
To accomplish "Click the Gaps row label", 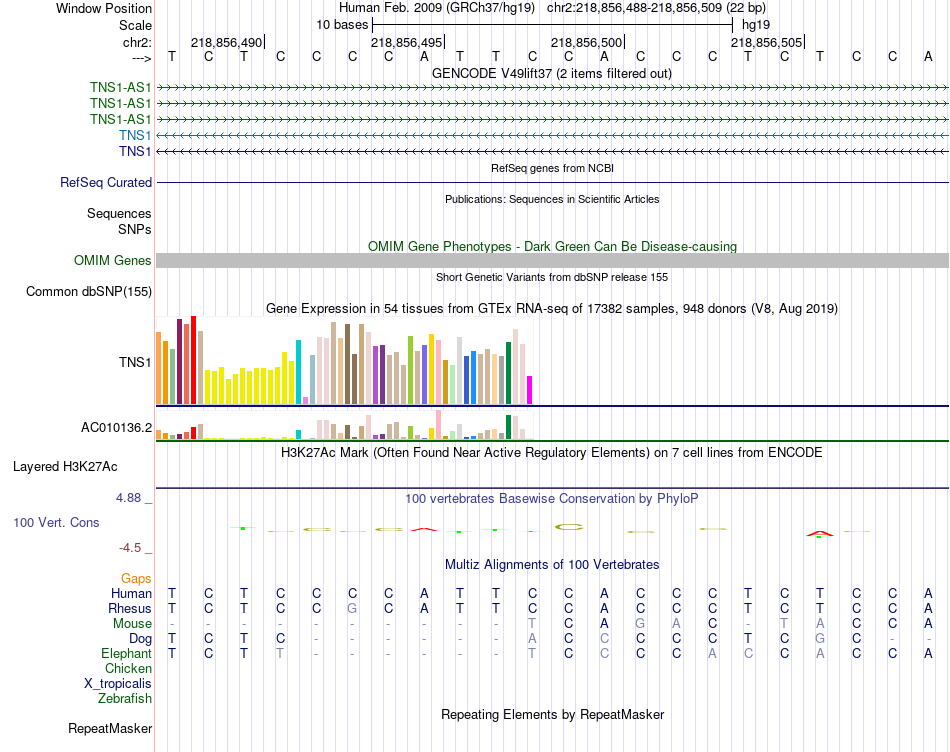I will click(136, 579).
